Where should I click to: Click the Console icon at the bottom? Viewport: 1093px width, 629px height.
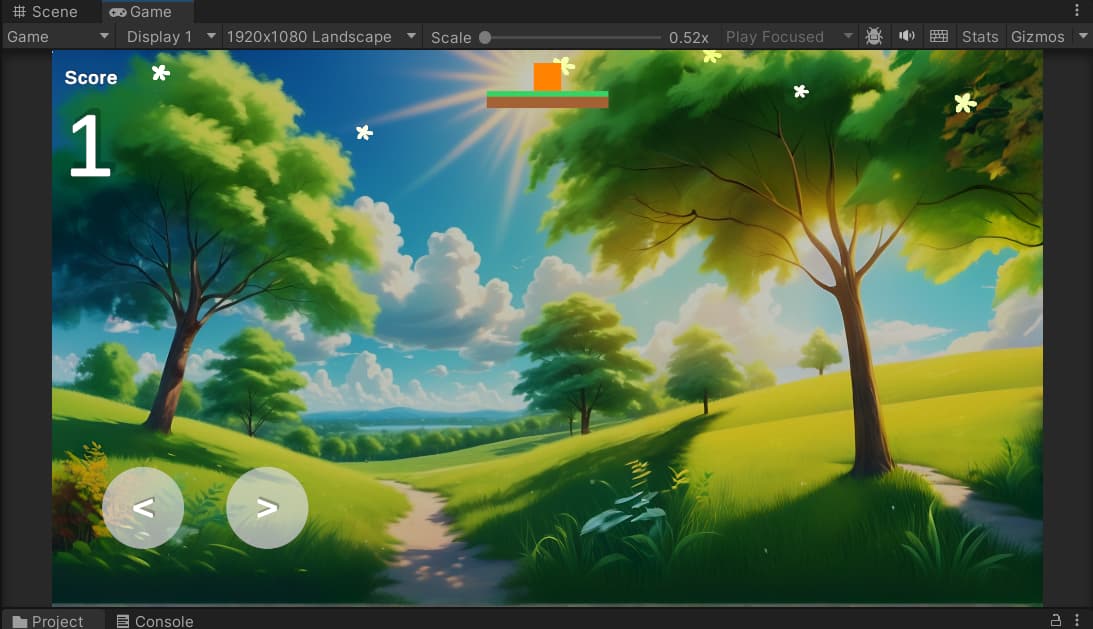(x=123, y=621)
